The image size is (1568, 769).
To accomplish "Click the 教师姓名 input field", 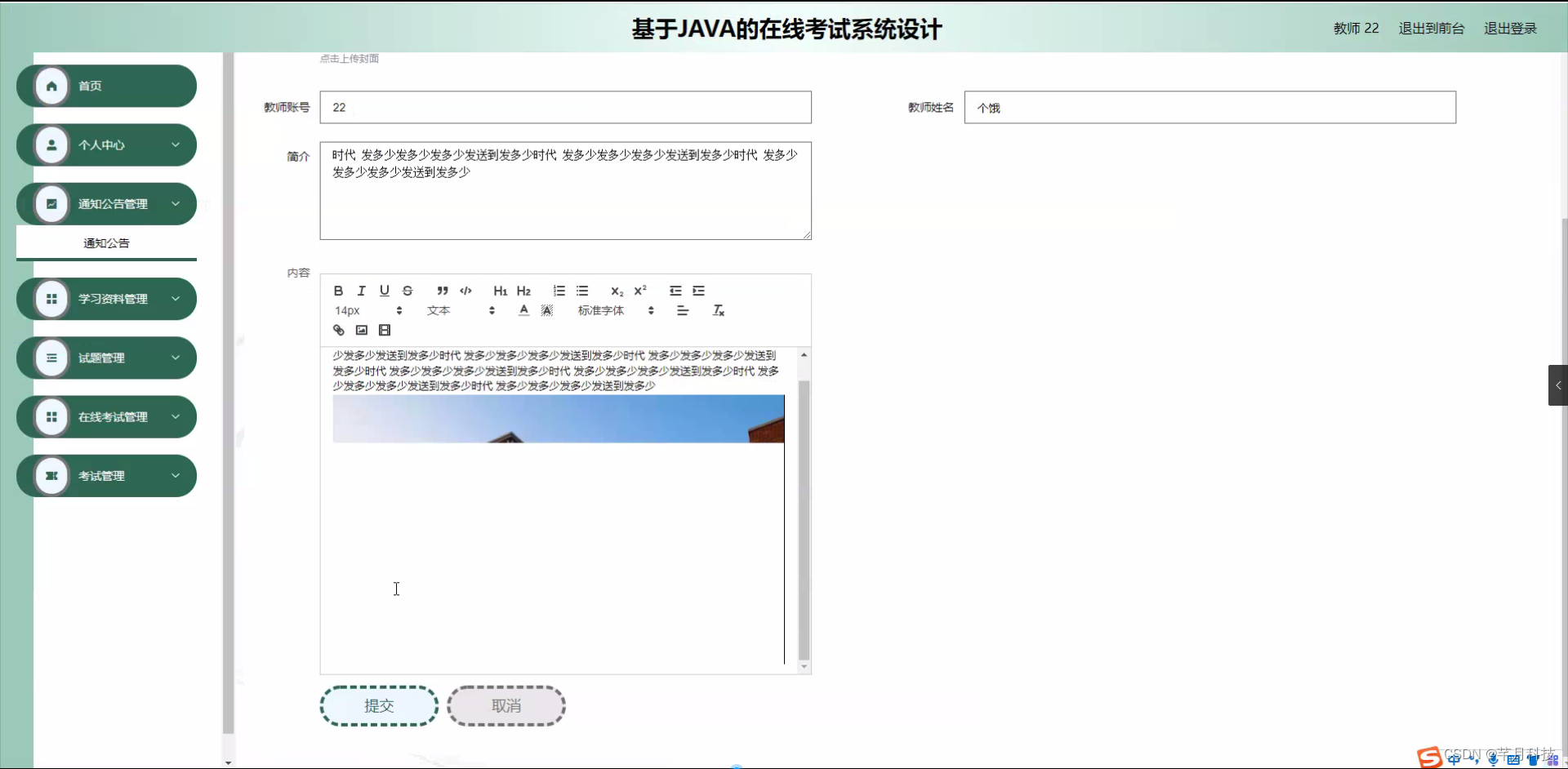I will [x=1209, y=107].
